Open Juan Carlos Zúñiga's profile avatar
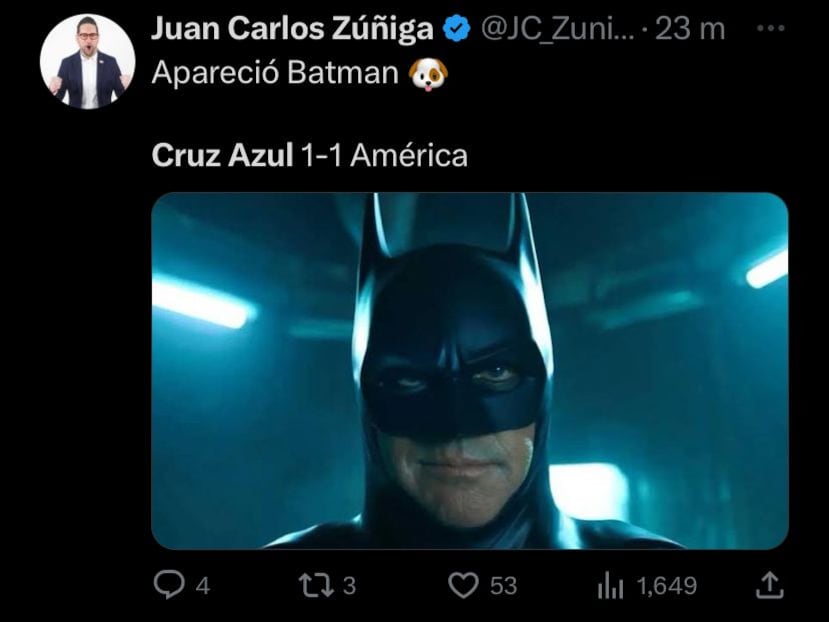The height and width of the screenshot is (622, 829). [x=87, y=62]
